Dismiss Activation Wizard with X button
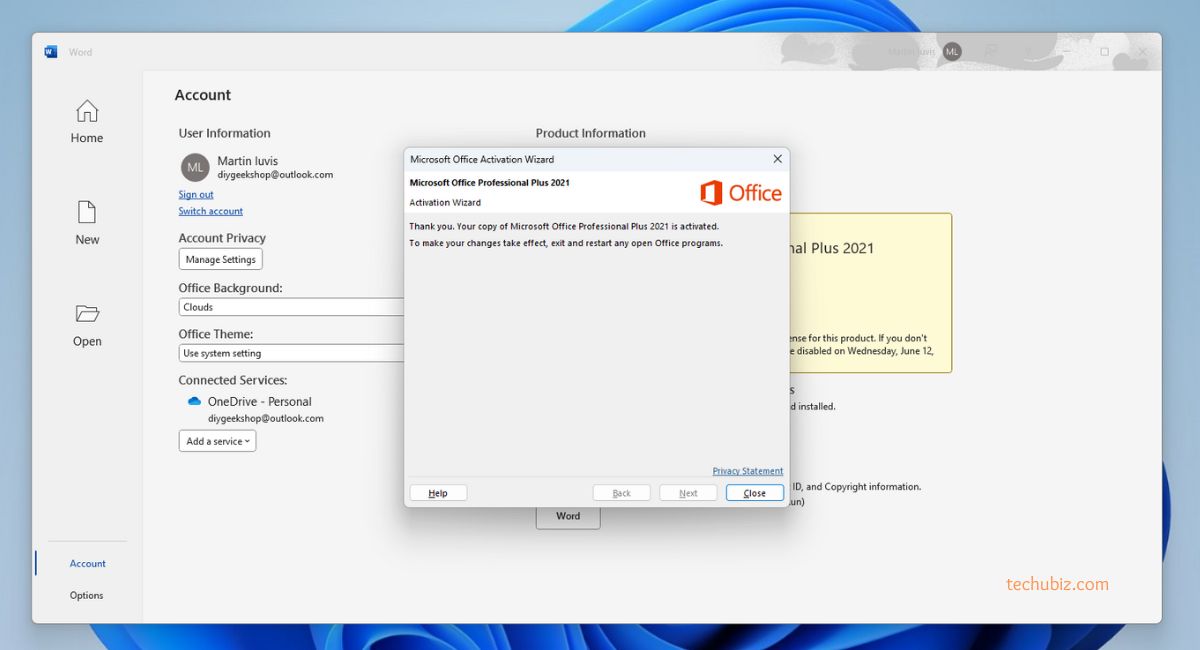The height and width of the screenshot is (650, 1200). pyautogui.click(x=777, y=159)
